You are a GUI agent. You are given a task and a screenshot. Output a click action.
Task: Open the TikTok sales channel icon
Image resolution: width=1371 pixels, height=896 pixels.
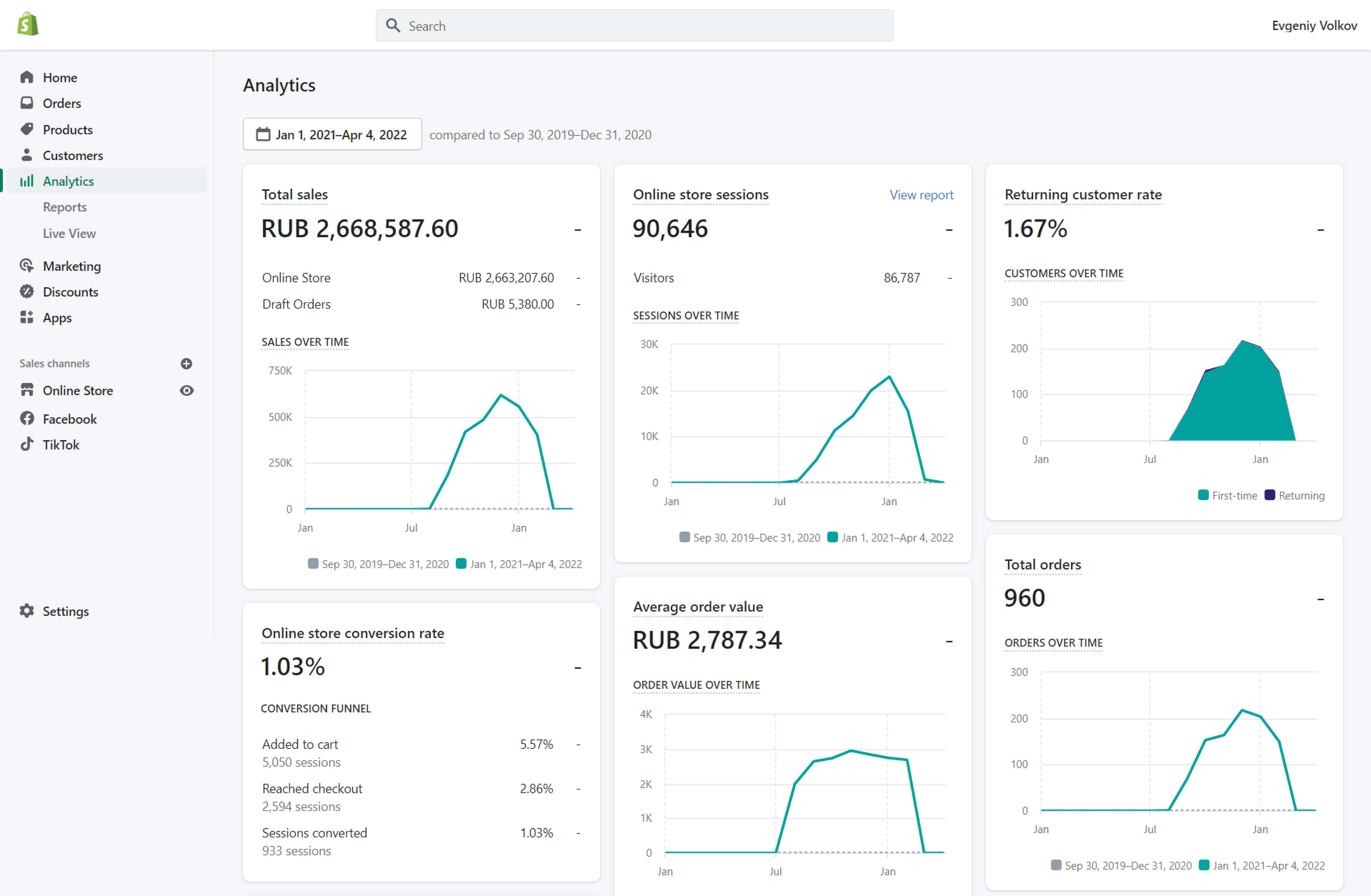pos(26,444)
